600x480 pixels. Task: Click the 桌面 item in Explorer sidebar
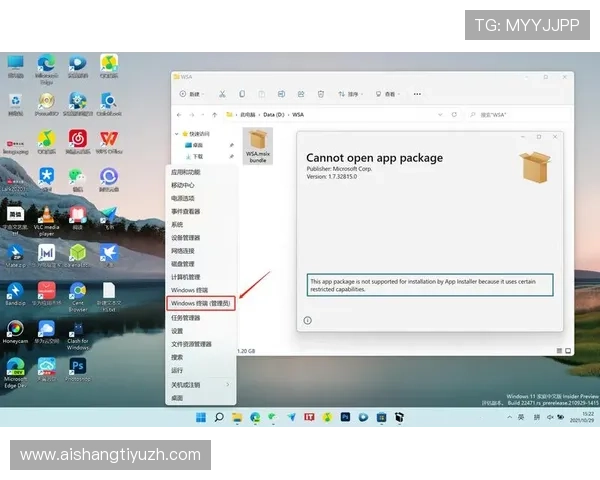[197, 145]
